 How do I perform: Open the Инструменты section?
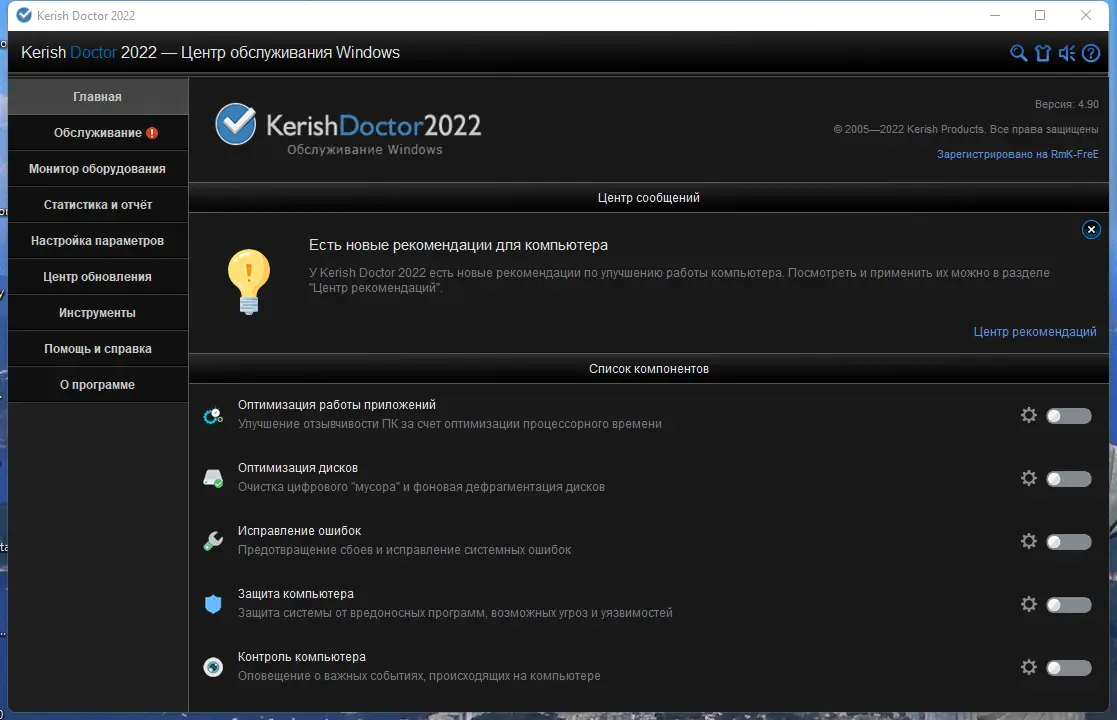click(98, 313)
